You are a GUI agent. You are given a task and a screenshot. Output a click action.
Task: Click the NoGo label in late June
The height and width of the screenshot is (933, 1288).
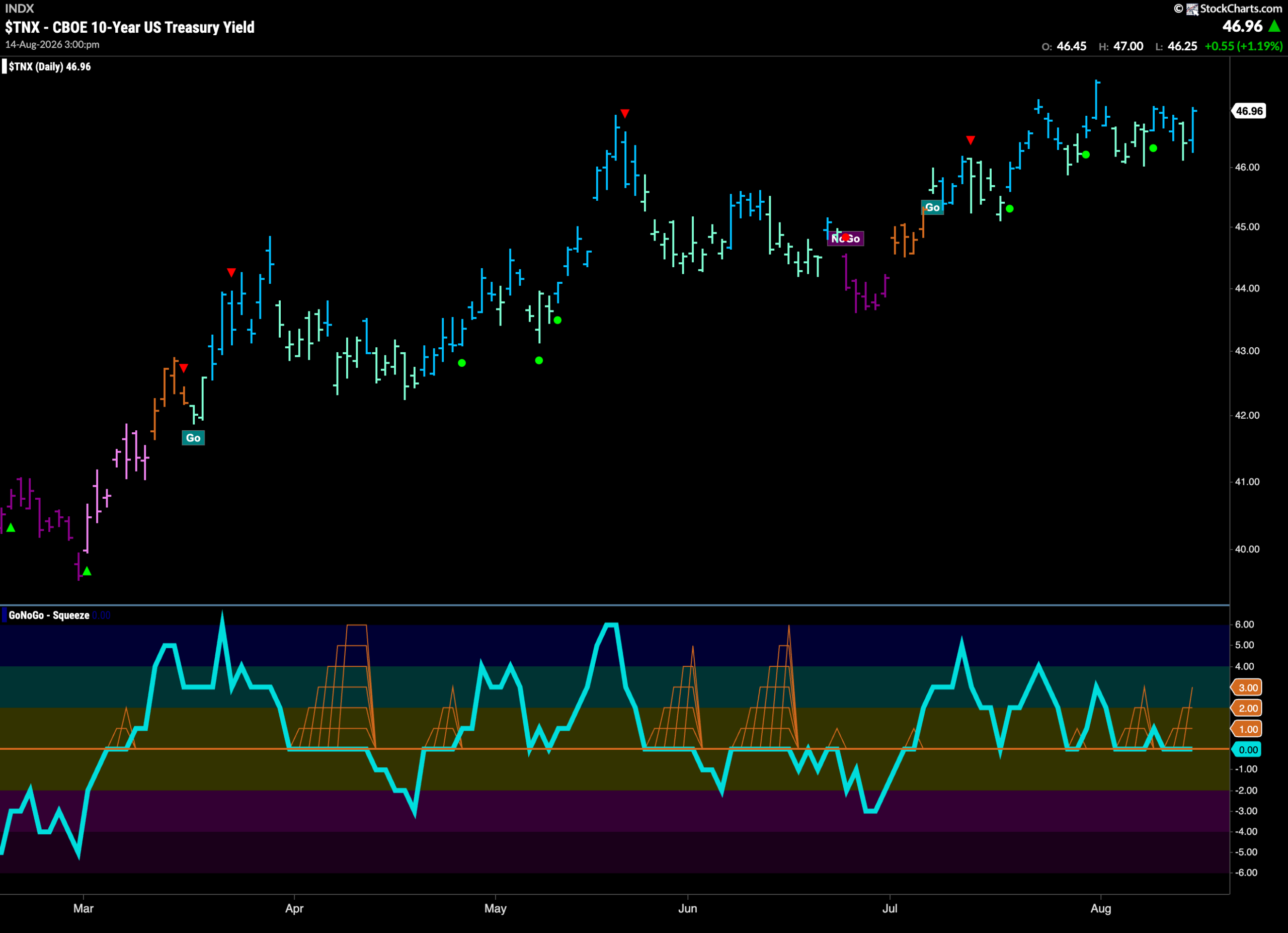click(x=846, y=239)
